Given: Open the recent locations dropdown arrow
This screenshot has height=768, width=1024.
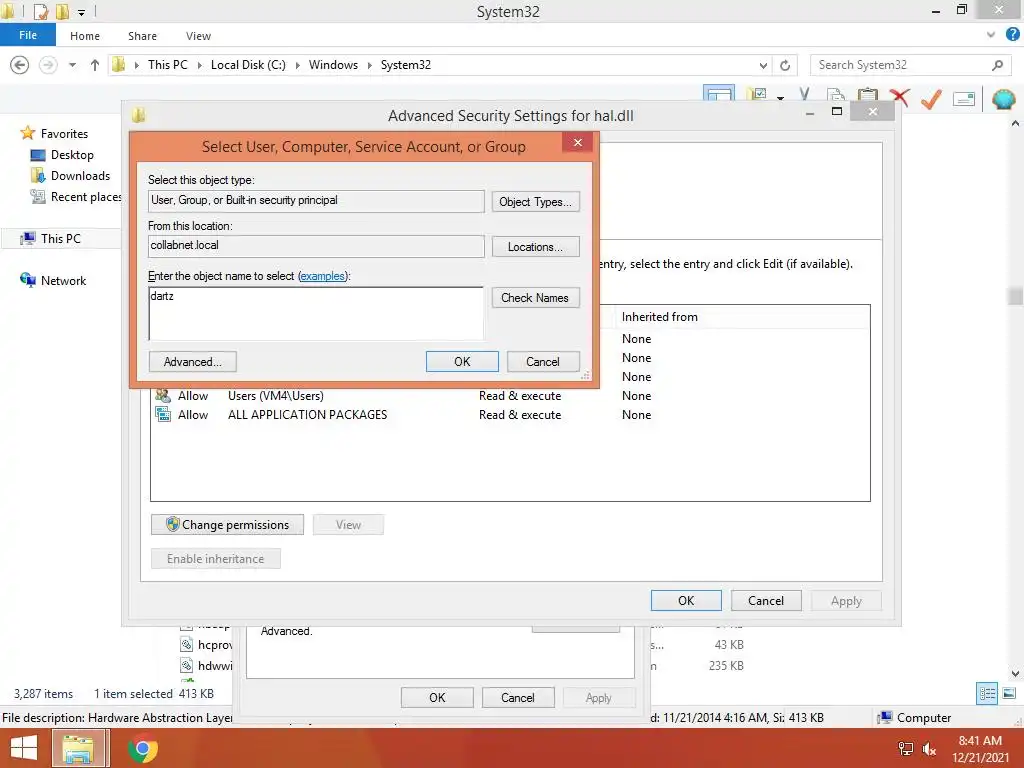Looking at the screenshot, I should [x=72, y=65].
